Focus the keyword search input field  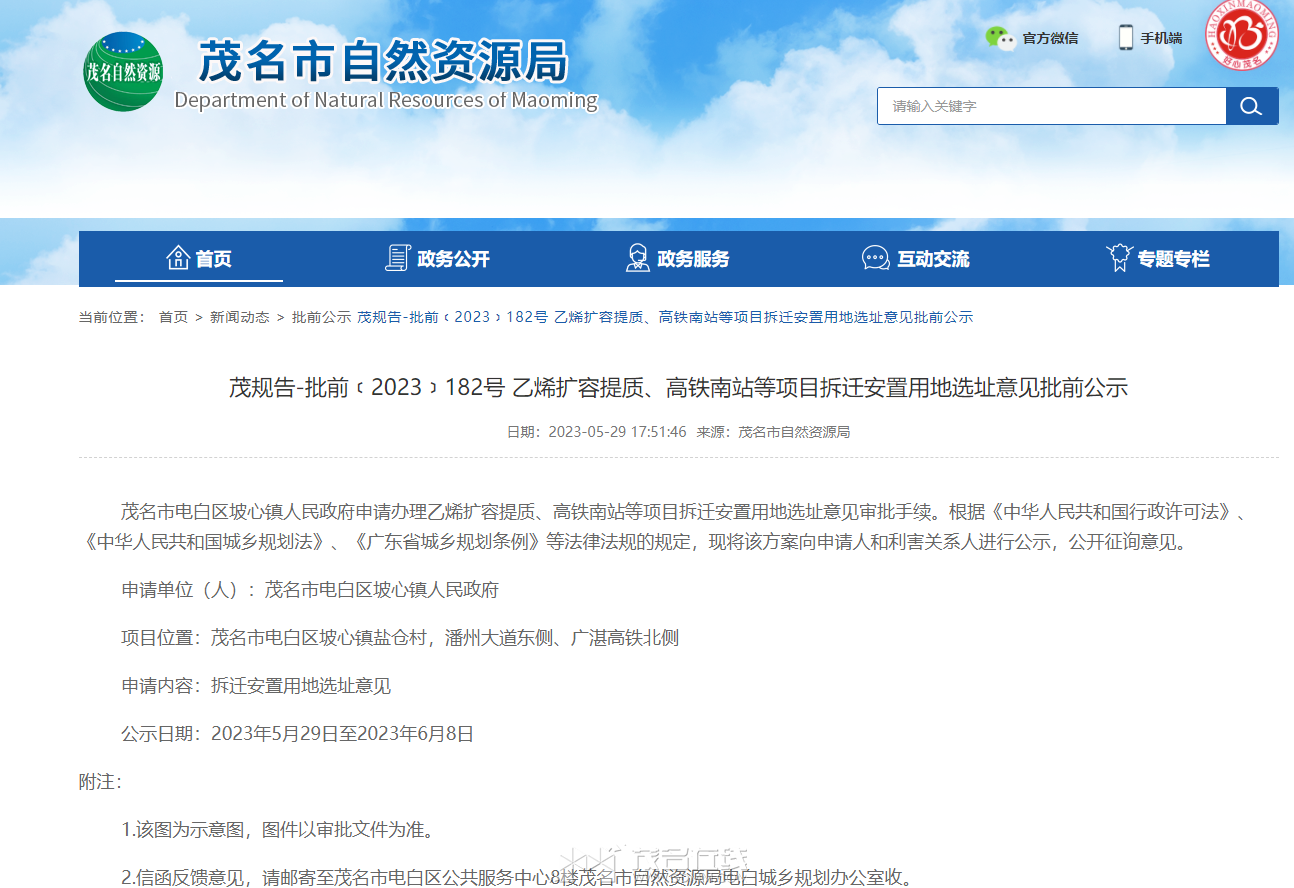[1052, 106]
